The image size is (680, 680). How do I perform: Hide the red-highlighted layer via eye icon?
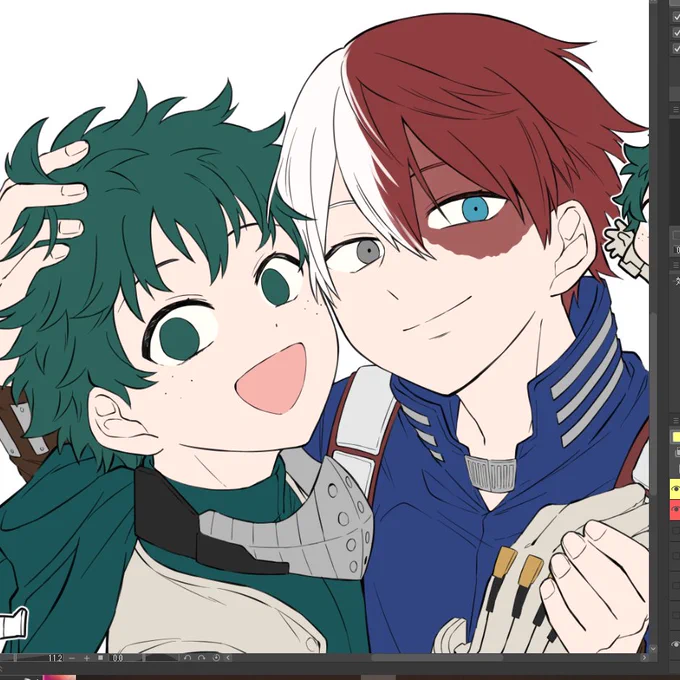coord(675,510)
